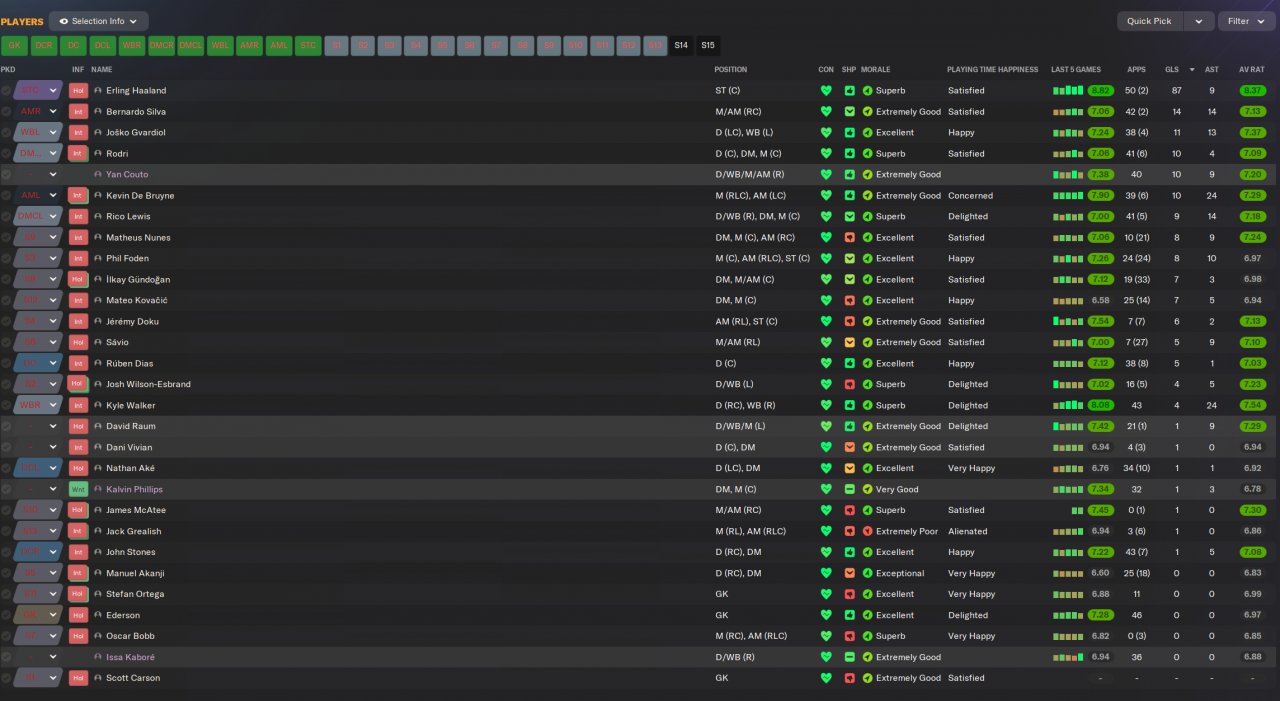
Task: Click Rúben Dias's condition heart icon
Action: point(826,363)
